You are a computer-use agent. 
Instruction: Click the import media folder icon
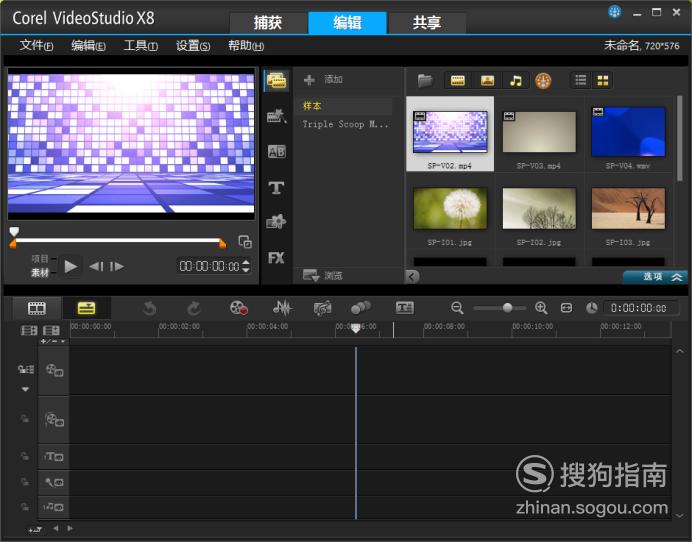pyautogui.click(x=425, y=80)
